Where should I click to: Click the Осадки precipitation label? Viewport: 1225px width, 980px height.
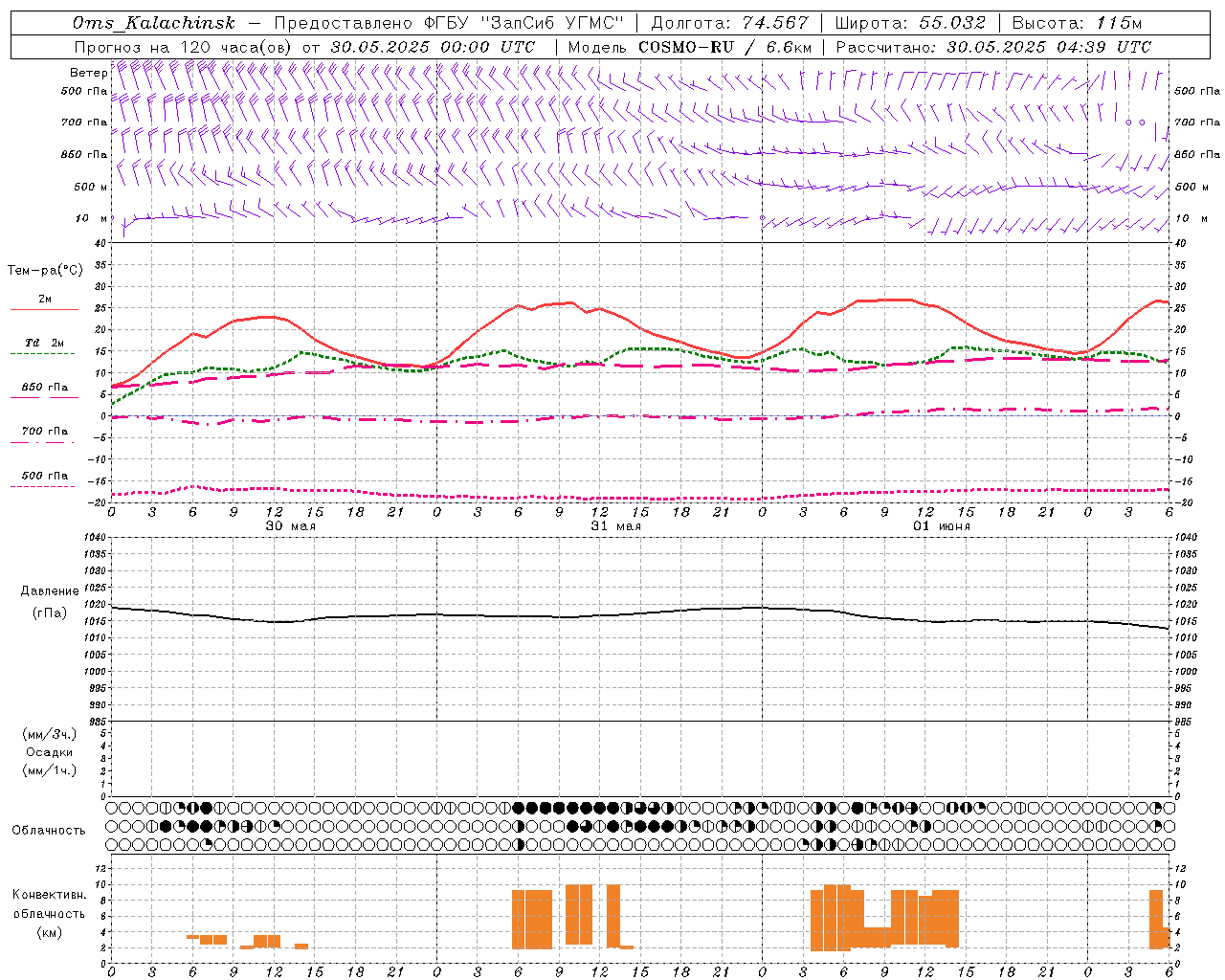(x=50, y=752)
